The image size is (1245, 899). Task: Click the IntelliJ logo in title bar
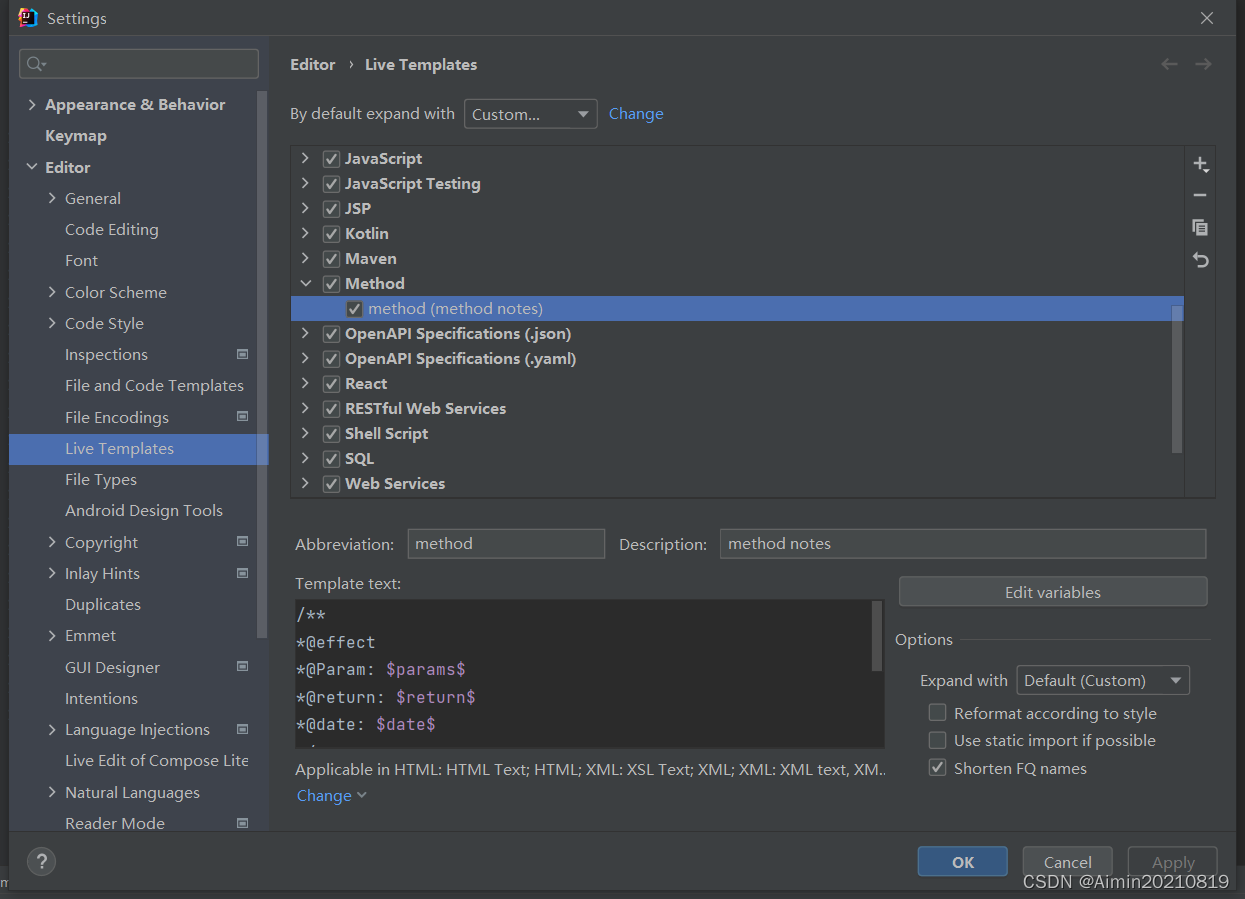(28, 18)
